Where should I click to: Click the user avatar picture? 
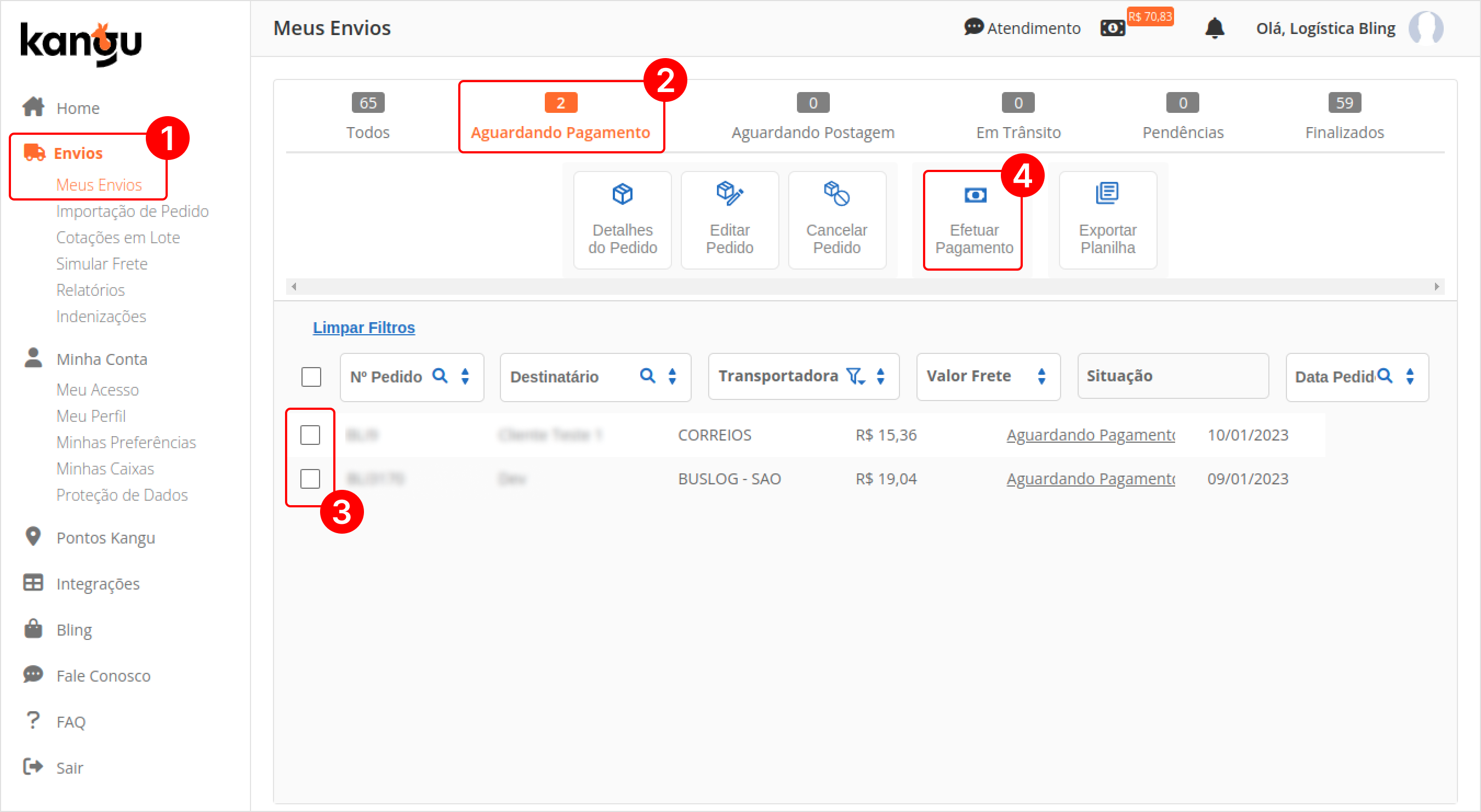tap(1426, 27)
